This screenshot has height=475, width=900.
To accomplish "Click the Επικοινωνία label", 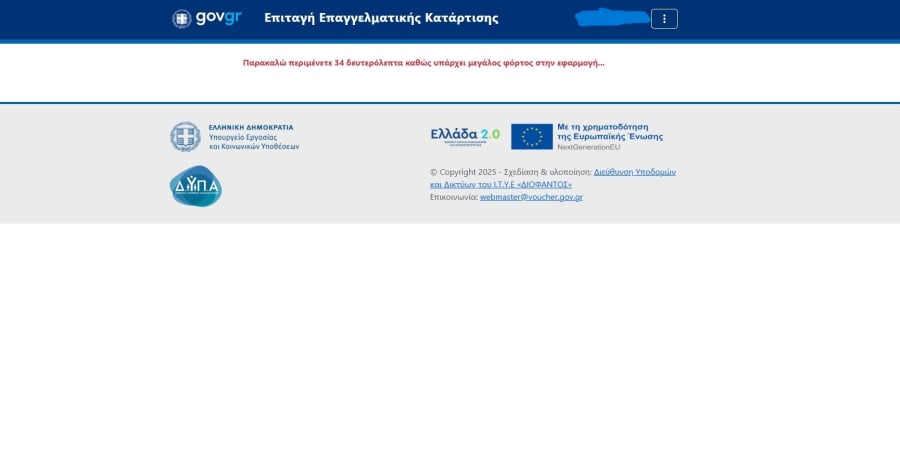I will (x=453, y=197).
